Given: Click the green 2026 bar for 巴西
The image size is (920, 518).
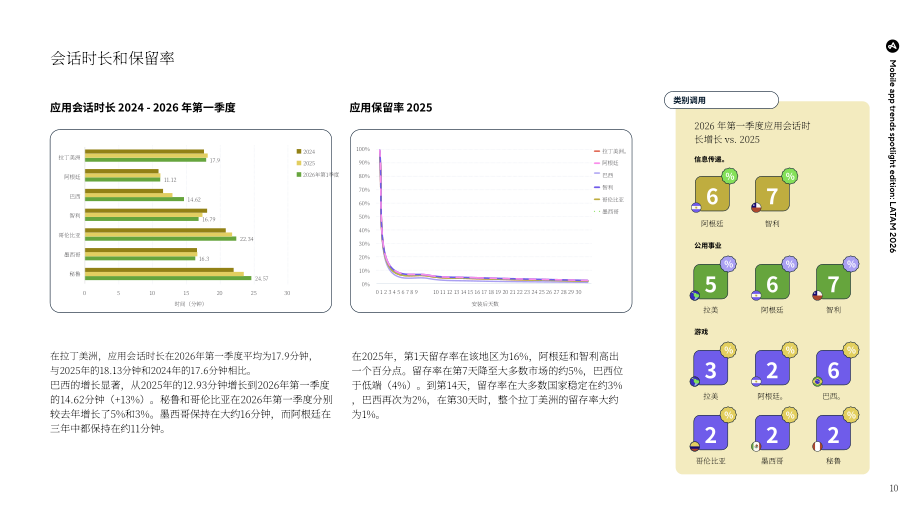Looking at the screenshot, I should tap(134, 199).
